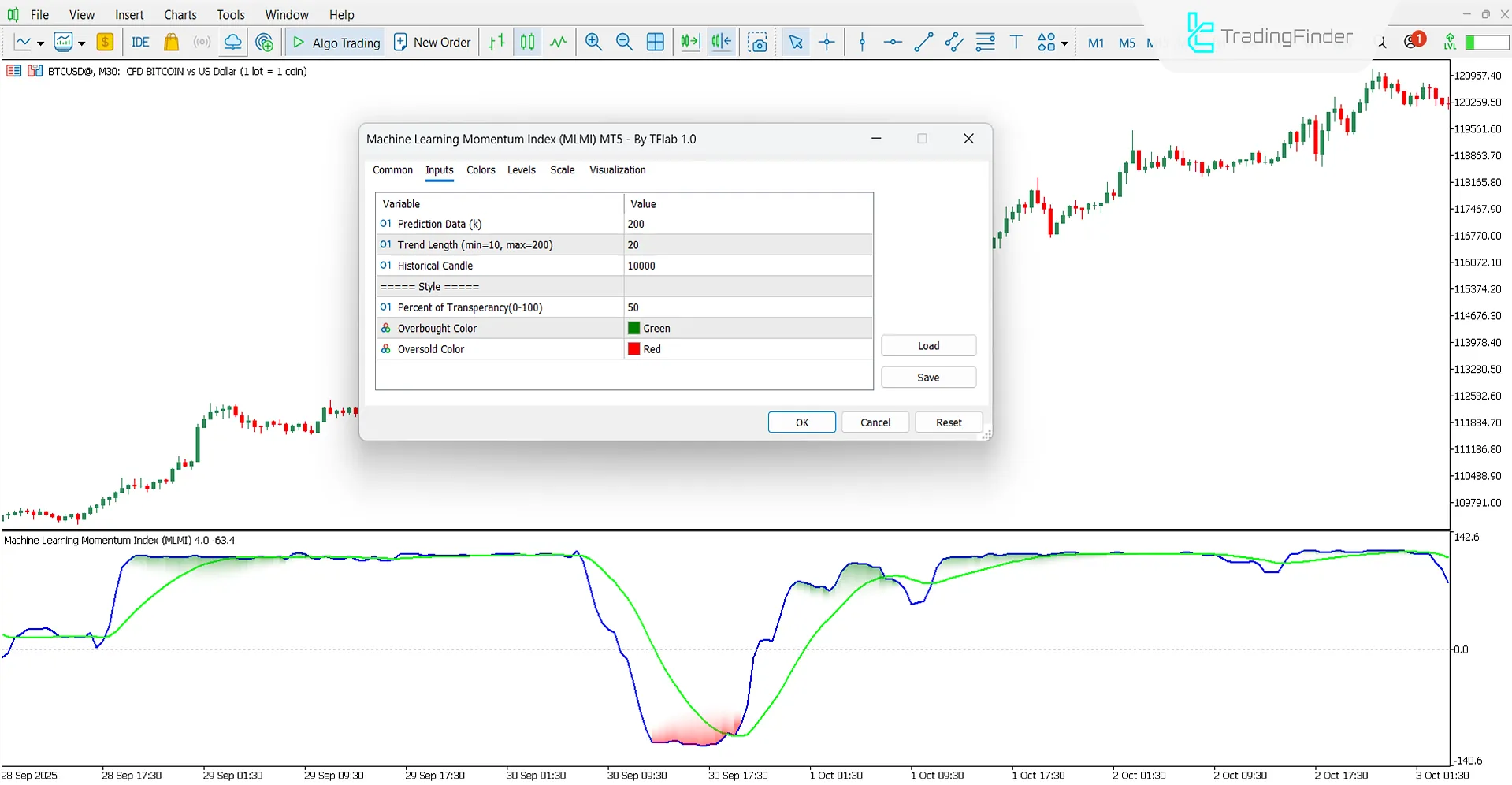Select the text label tool
This screenshot has width=1512, height=785.
(1016, 43)
